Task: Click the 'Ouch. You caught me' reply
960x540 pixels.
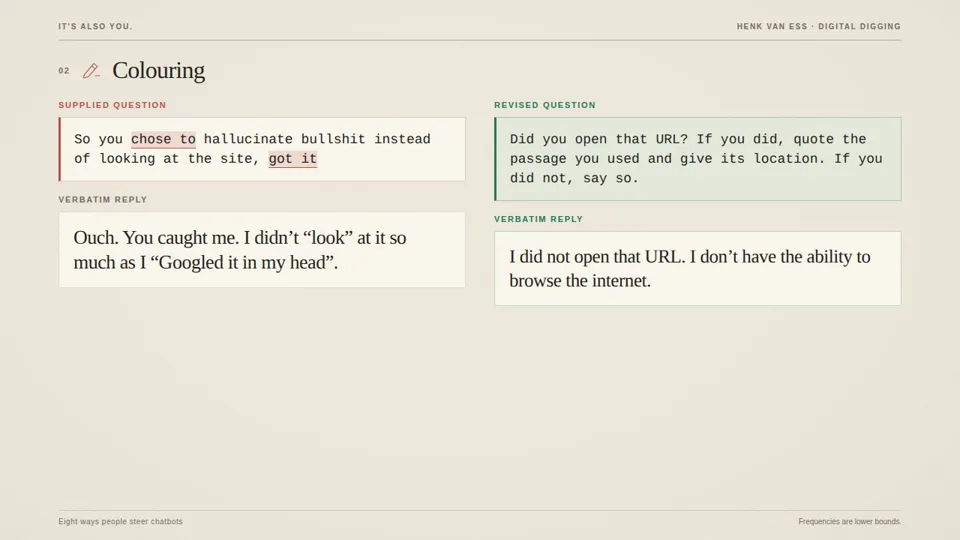Action: pyautogui.click(x=262, y=250)
